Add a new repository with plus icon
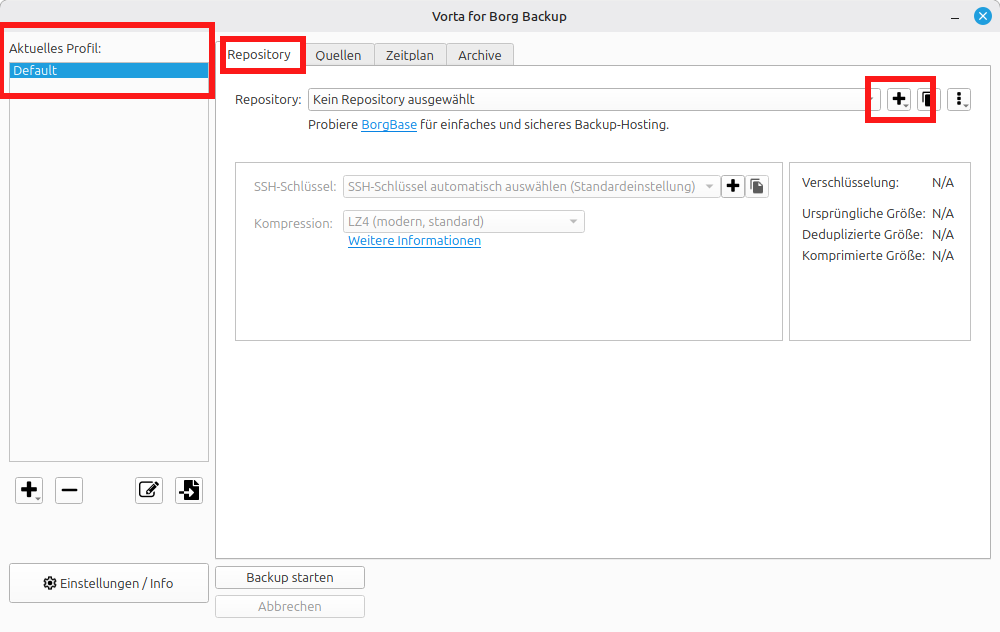 [x=899, y=99]
